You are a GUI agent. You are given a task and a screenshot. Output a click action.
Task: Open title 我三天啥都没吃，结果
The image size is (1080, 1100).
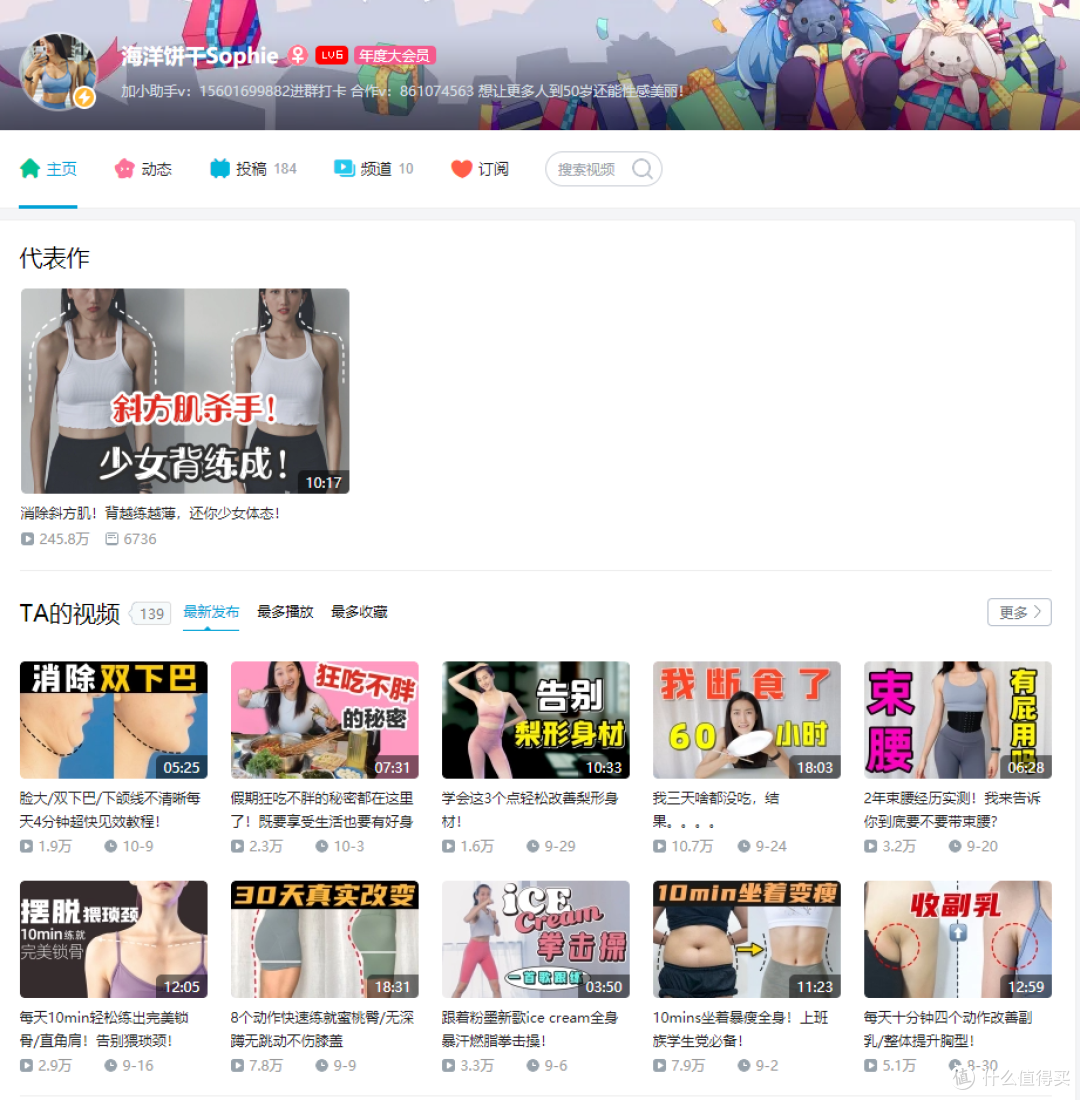click(716, 810)
